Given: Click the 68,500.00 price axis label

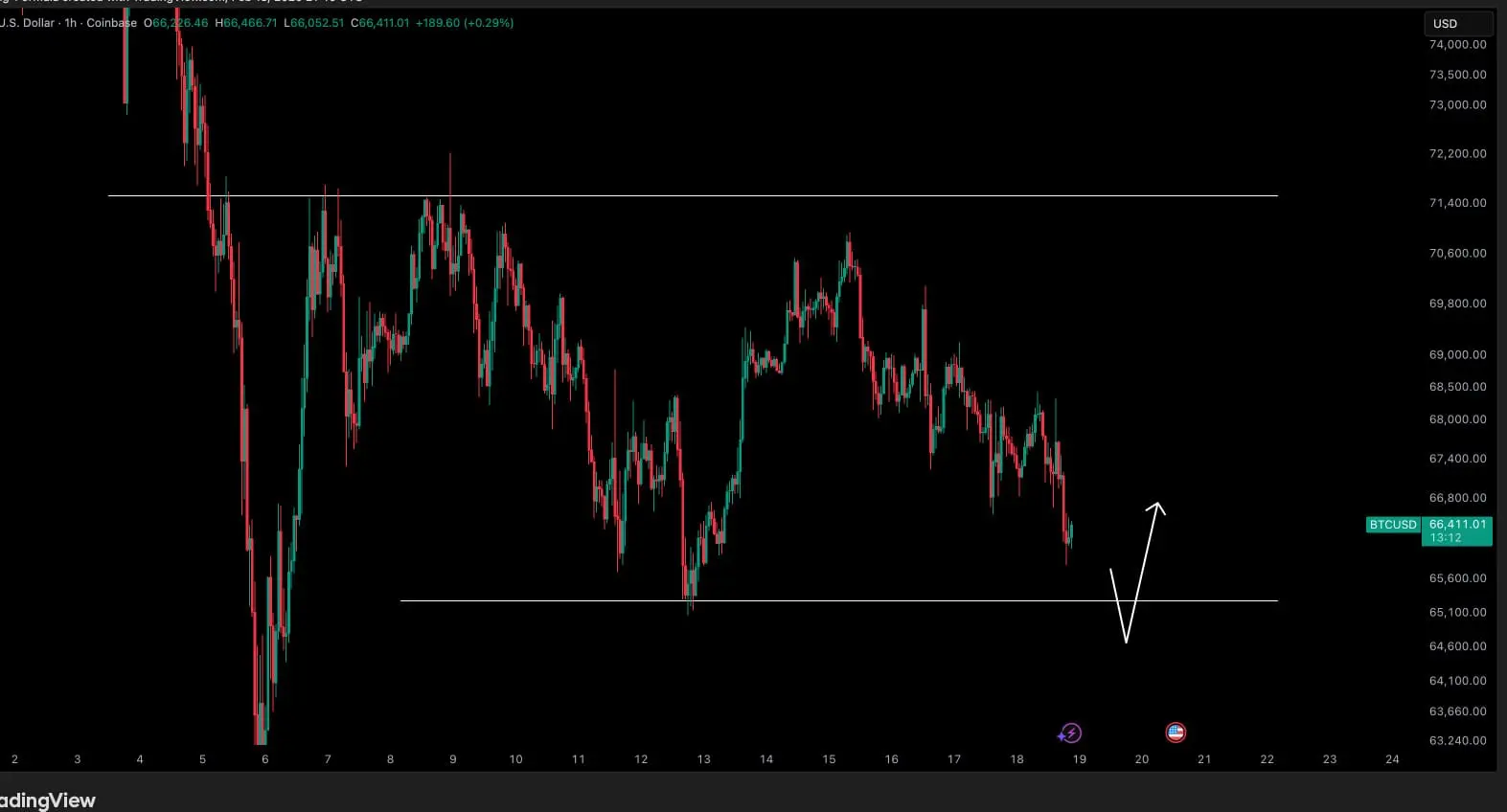Looking at the screenshot, I should click(1457, 387).
